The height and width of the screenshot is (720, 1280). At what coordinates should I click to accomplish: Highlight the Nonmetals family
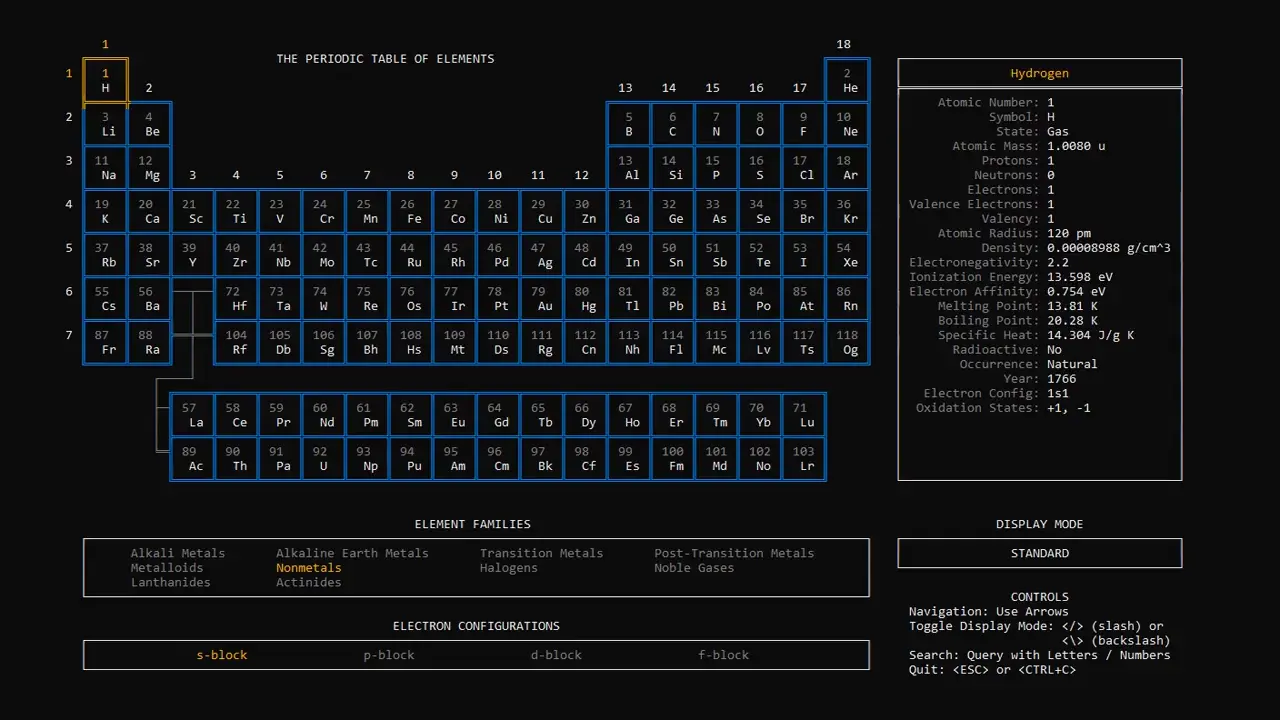coord(308,567)
